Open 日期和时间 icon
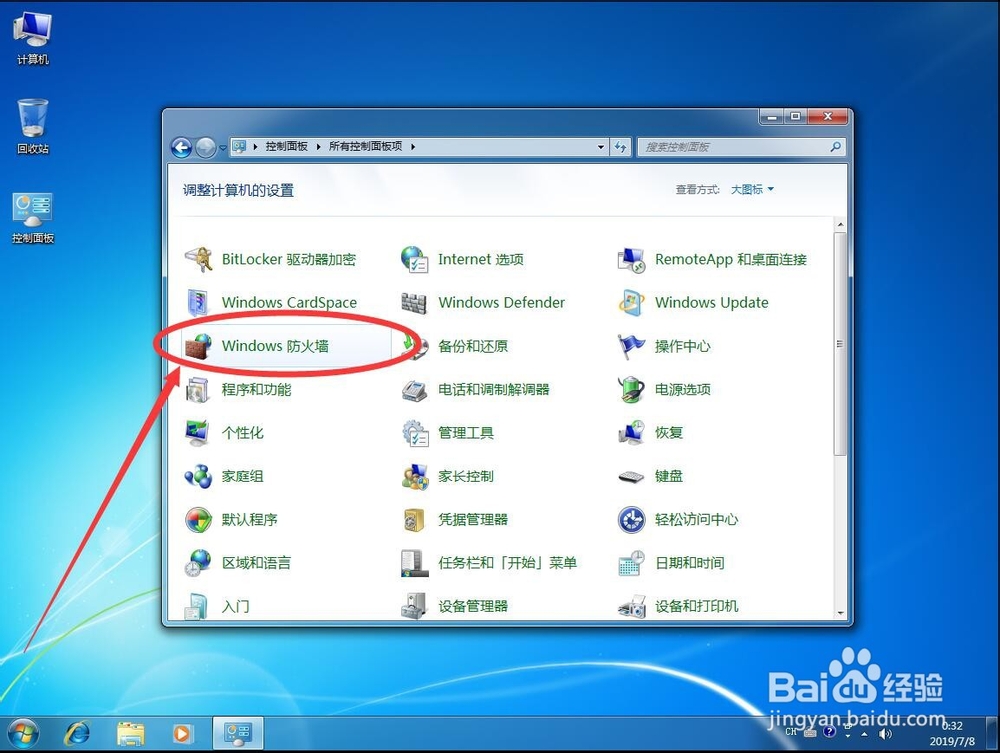Image resolution: width=1000 pixels, height=753 pixels. (x=632, y=563)
